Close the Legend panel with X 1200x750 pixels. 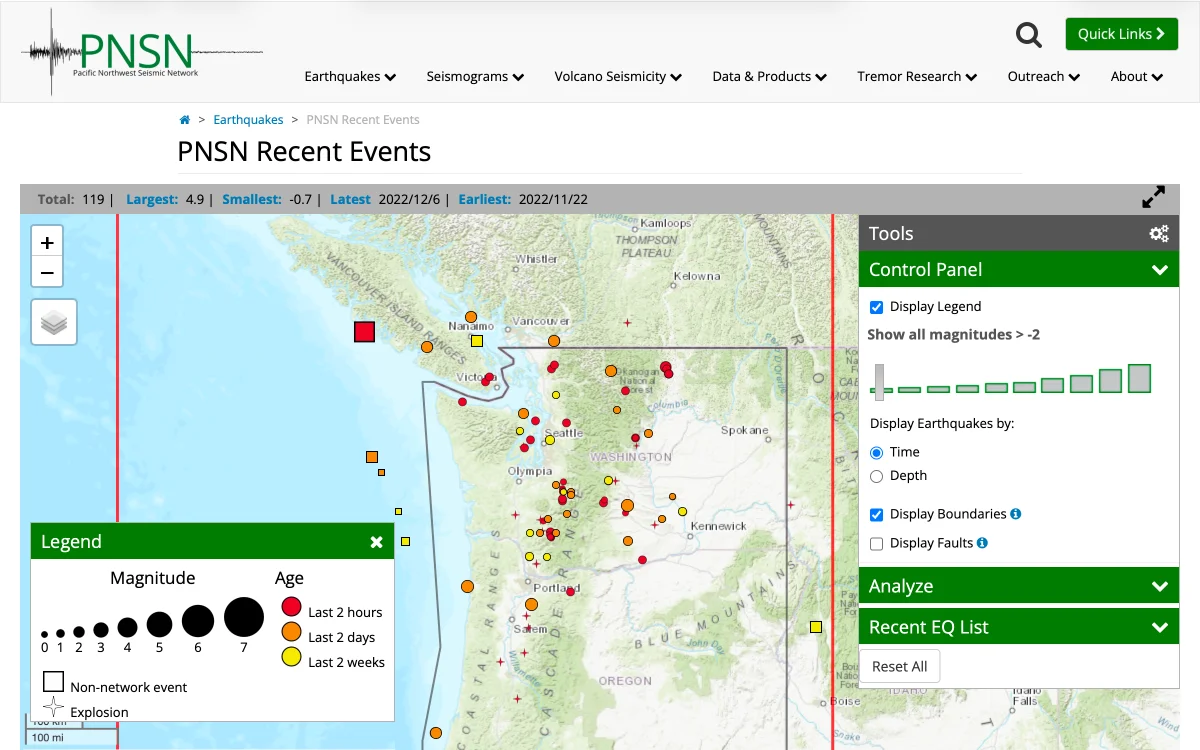coord(376,542)
